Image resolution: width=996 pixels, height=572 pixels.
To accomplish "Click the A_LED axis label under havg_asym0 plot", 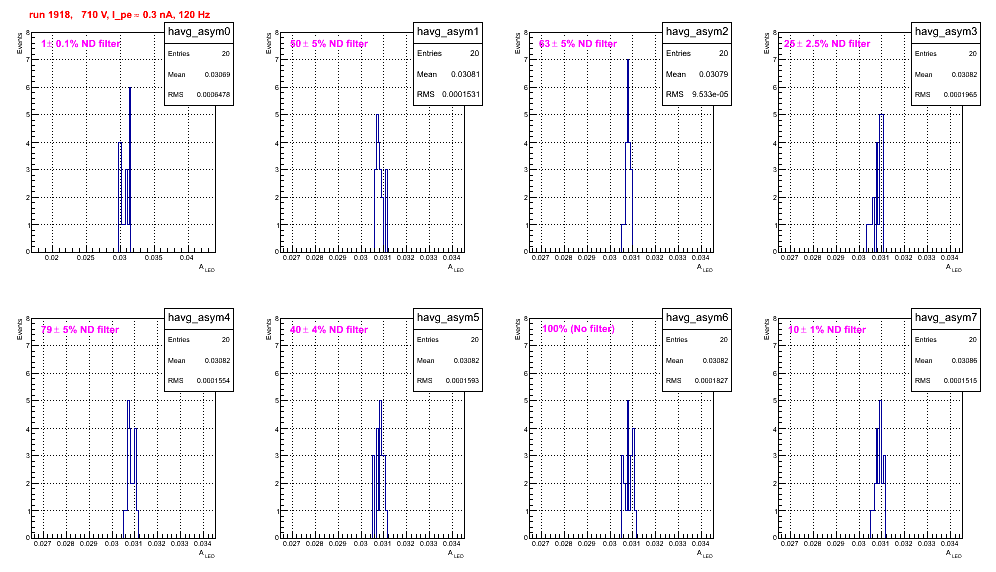I will point(207,268).
